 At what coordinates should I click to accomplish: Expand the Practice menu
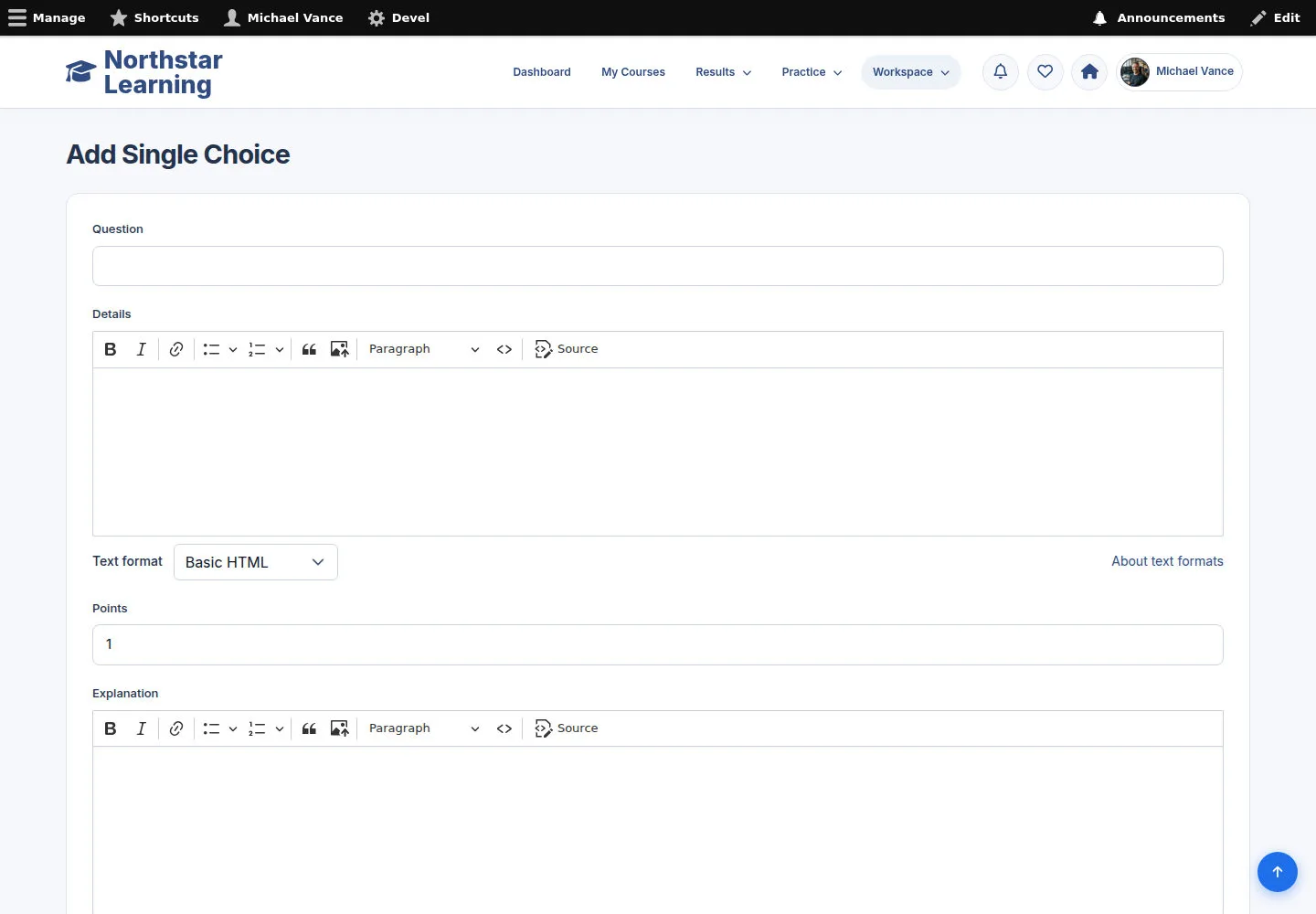pyautogui.click(x=812, y=72)
